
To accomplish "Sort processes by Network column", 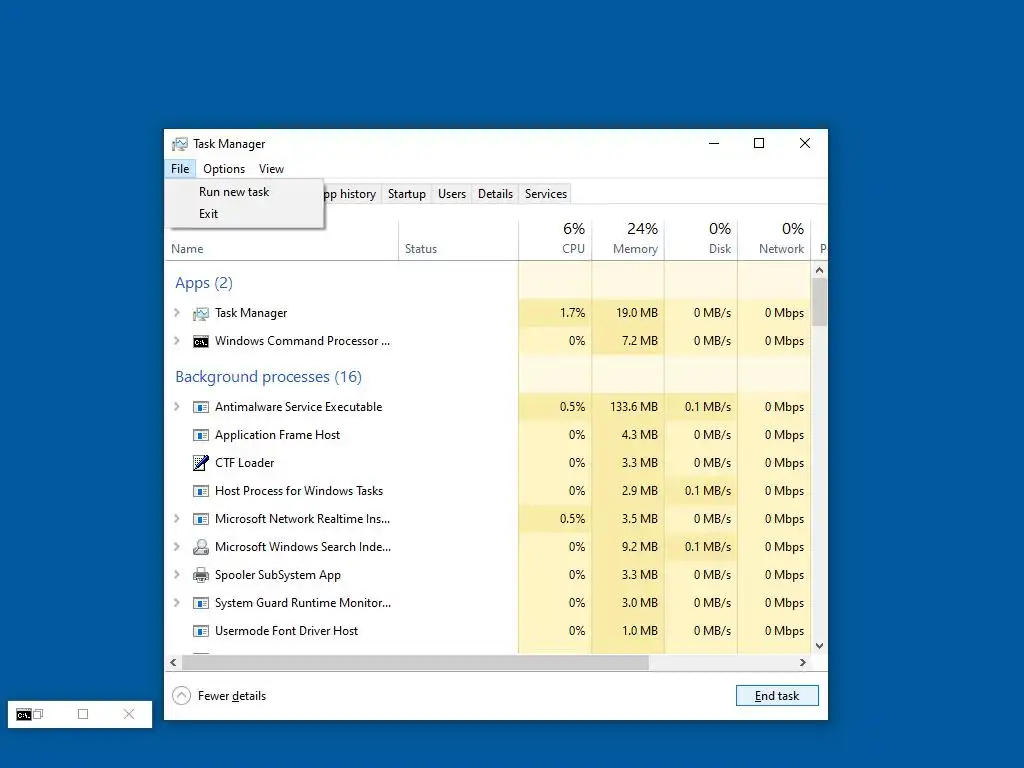I will pyautogui.click(x=775, y=240).
